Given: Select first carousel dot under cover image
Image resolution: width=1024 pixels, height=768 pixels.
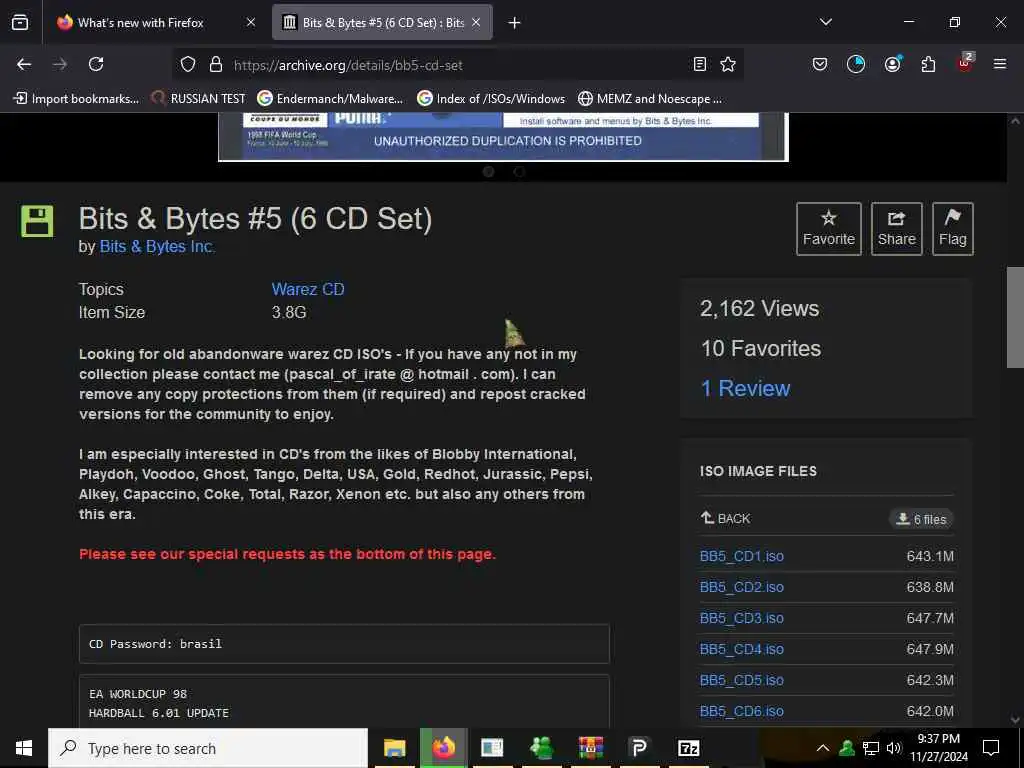Looking at the screenshot, I should pyautogui.click(x=488, y=172).
